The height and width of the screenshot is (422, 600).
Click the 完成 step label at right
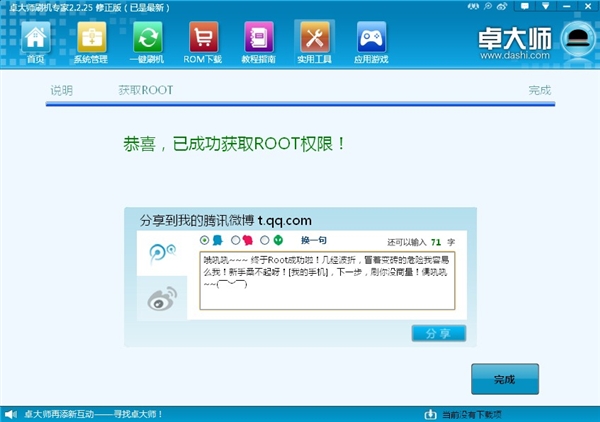(540, 90)
